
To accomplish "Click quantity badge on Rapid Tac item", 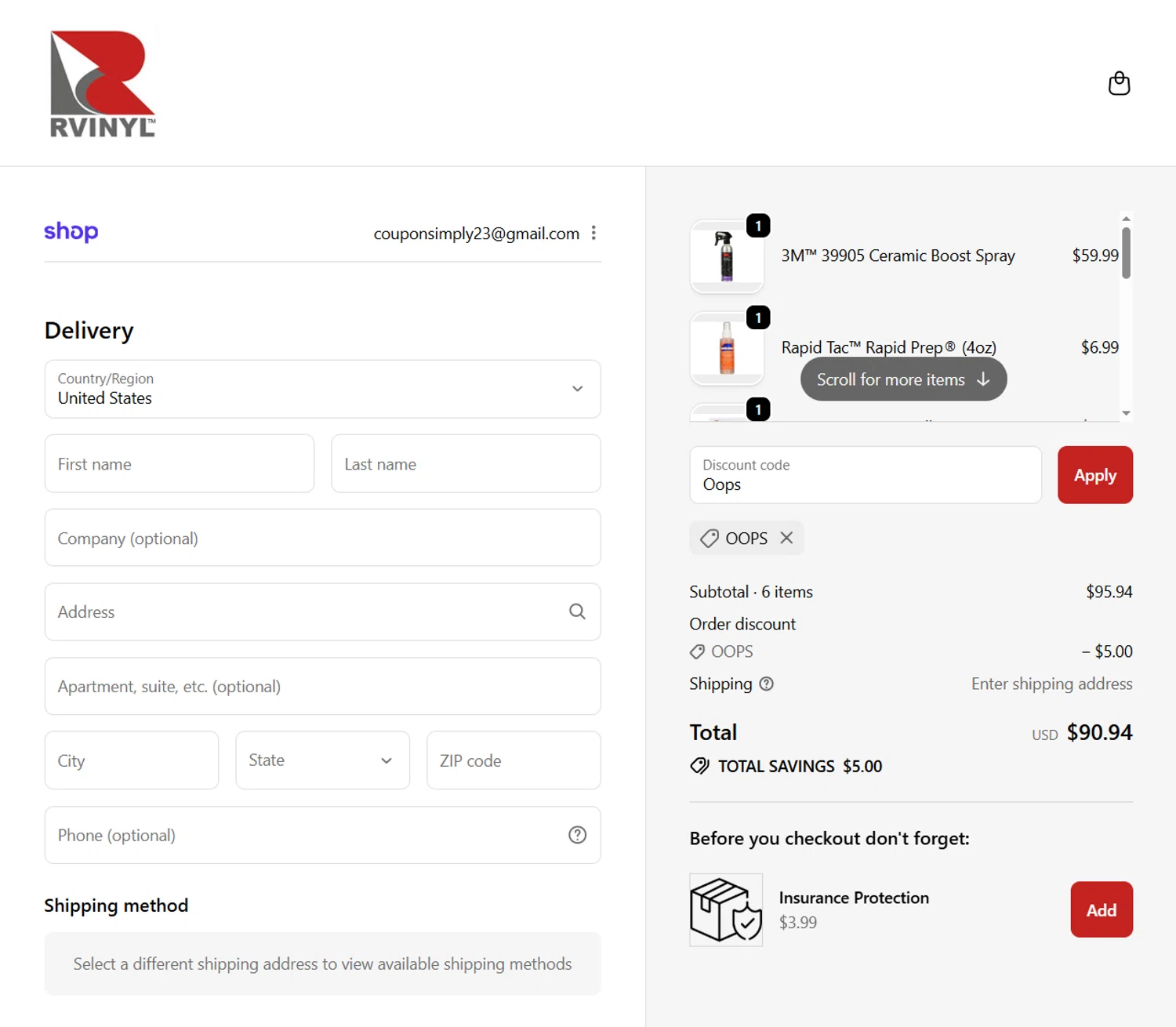I will 758,318.
